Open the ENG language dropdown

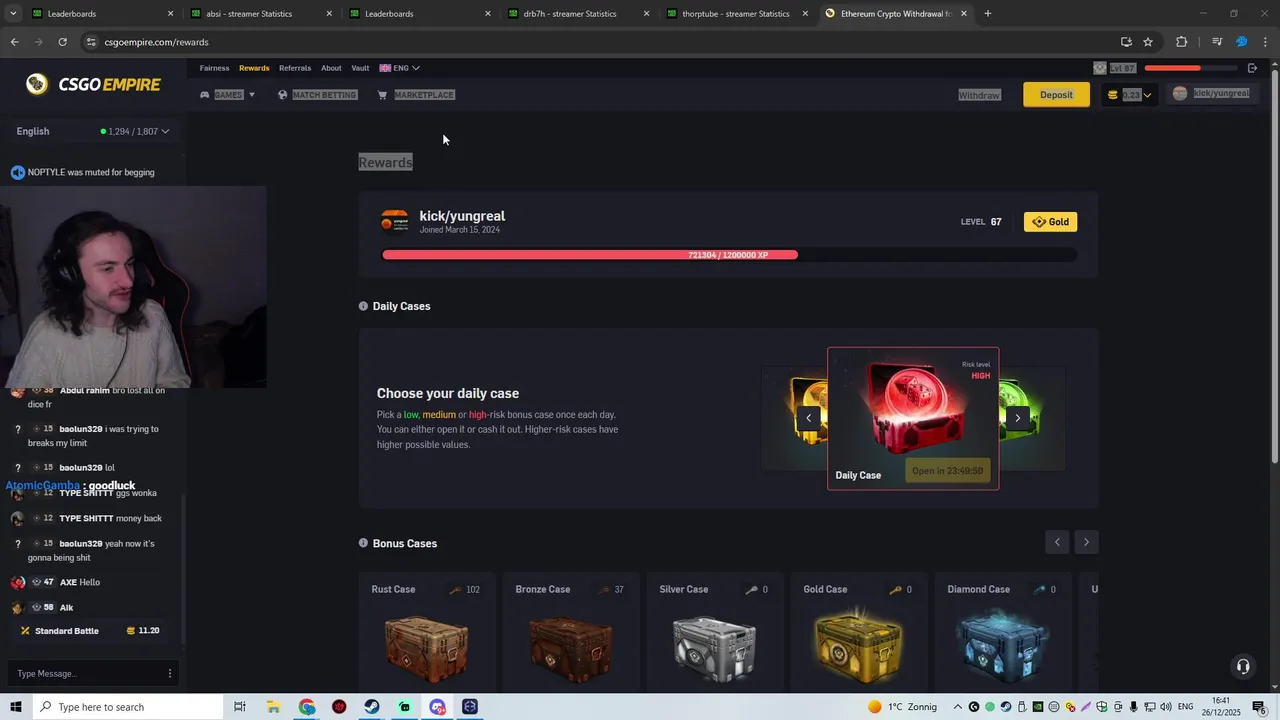(x=399, y=68)
